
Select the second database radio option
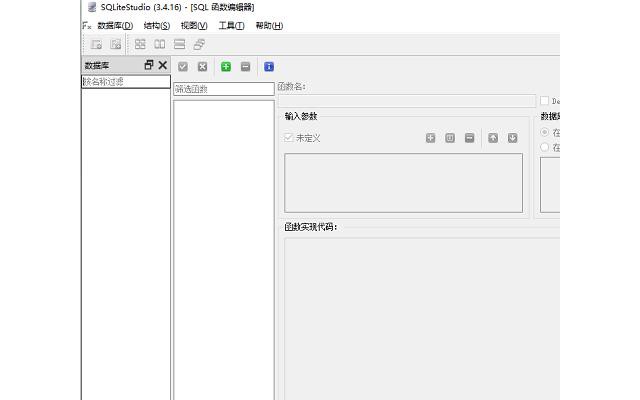click(544, 147)
